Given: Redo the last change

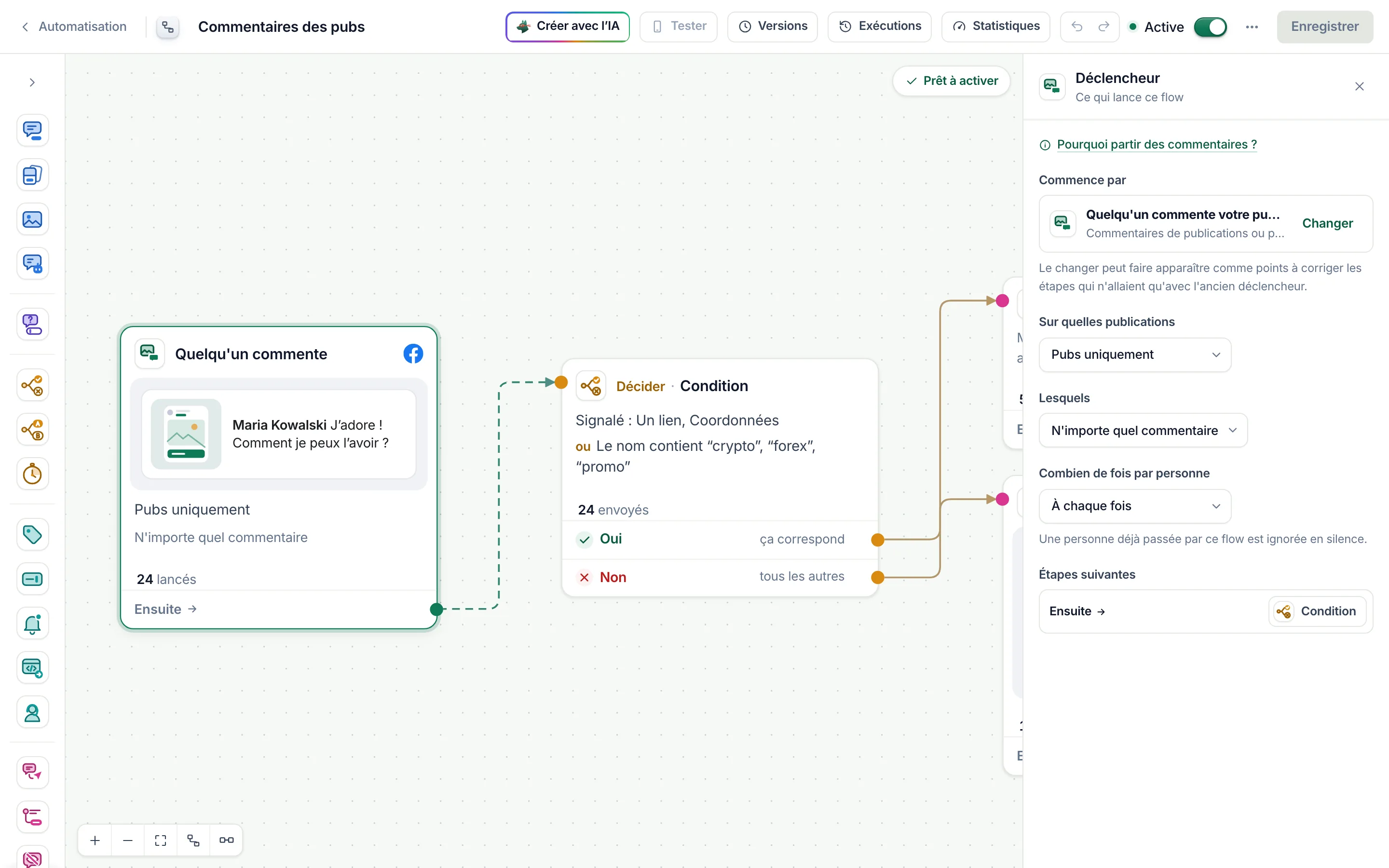Looking at the screenshot, I should (x=1104, y=27).
